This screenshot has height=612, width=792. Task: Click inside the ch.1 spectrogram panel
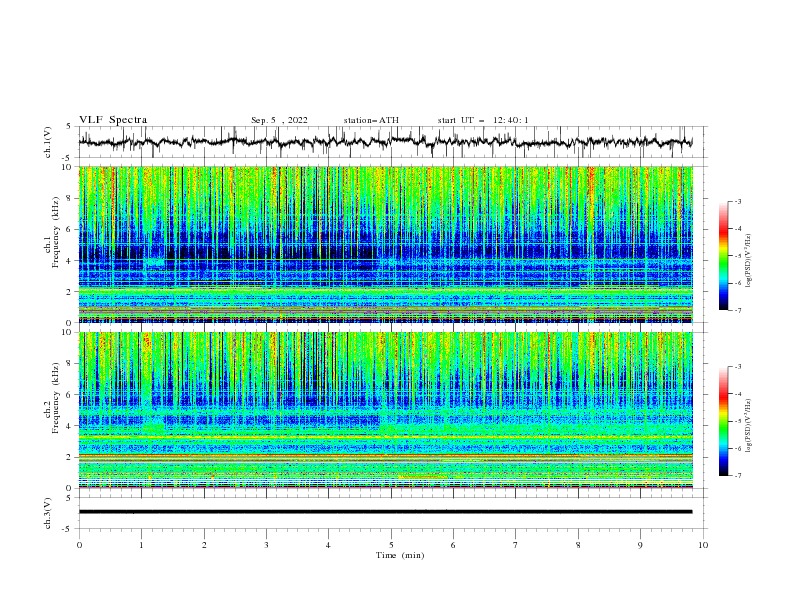pyautogui.click(x=386, y=244)
